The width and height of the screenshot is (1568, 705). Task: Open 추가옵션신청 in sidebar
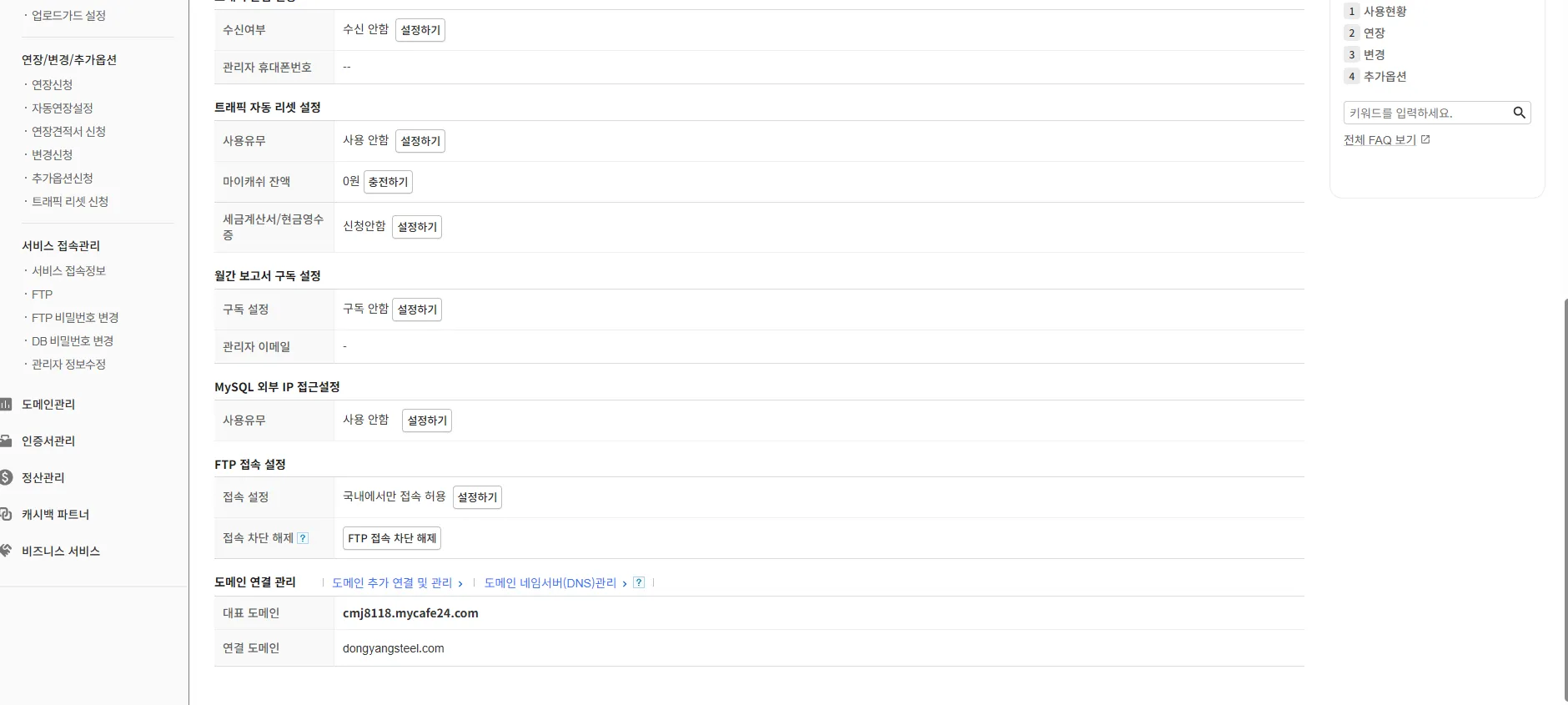point(63,178)
